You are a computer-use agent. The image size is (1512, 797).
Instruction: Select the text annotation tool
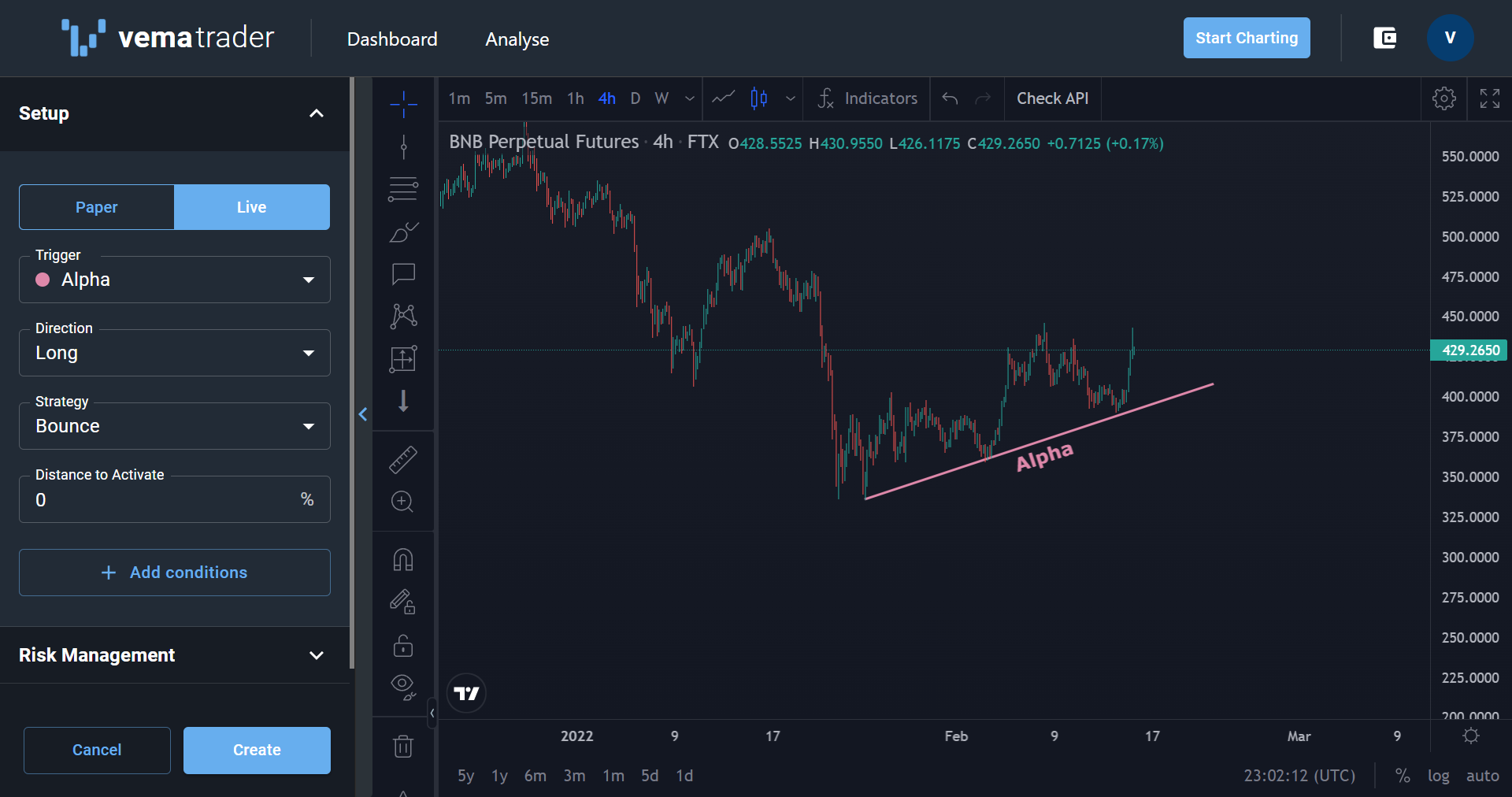(403, 273)
